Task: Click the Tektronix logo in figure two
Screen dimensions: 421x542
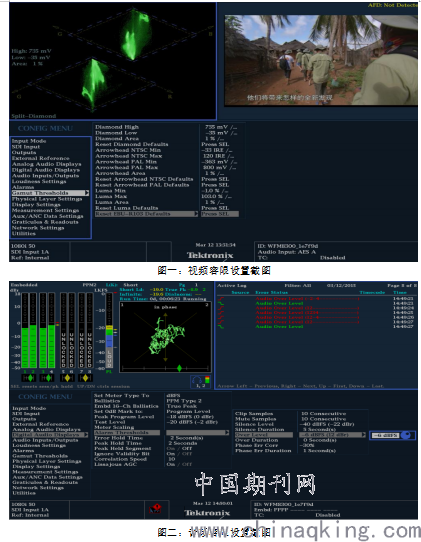Action: tap(207, 513)
